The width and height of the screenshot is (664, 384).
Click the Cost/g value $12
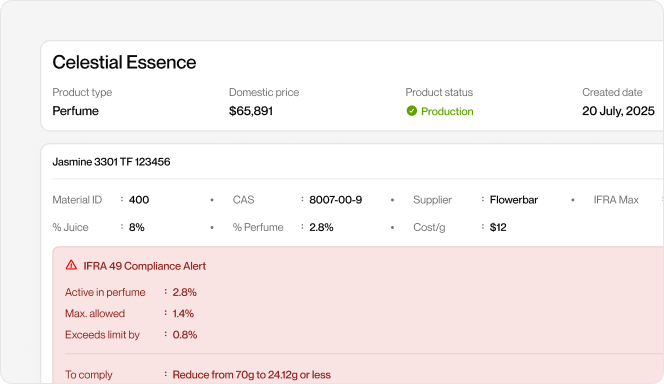498,227
